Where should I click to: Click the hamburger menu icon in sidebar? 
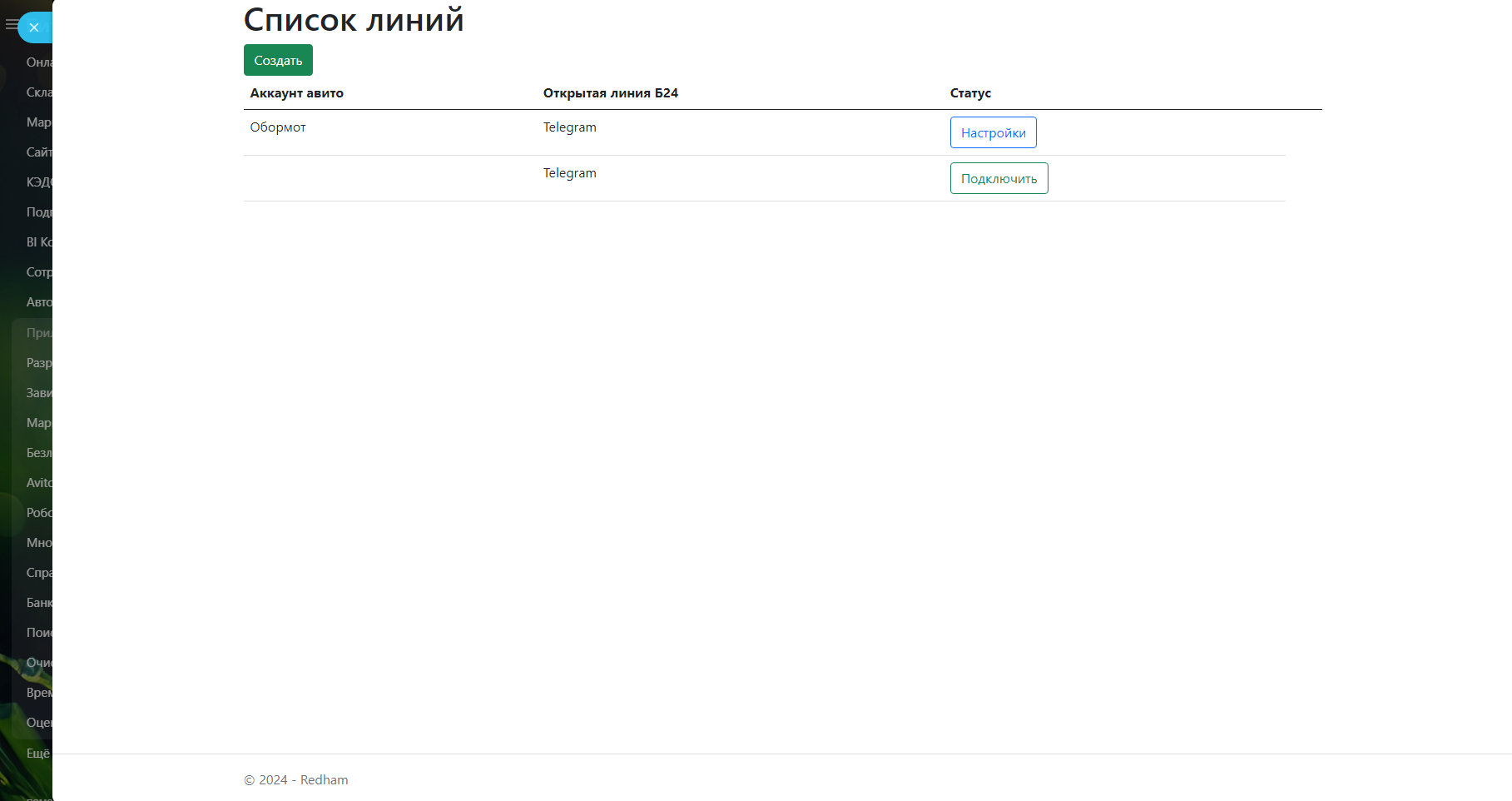pos(10,25)
